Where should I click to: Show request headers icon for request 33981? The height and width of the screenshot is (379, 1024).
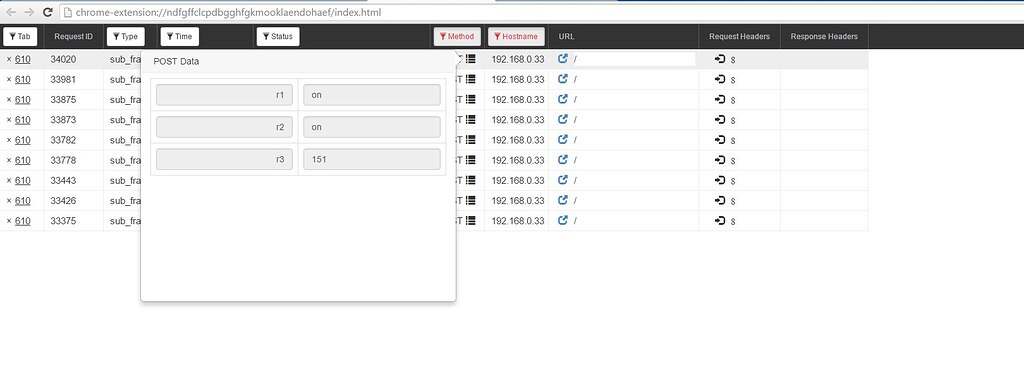720,79
